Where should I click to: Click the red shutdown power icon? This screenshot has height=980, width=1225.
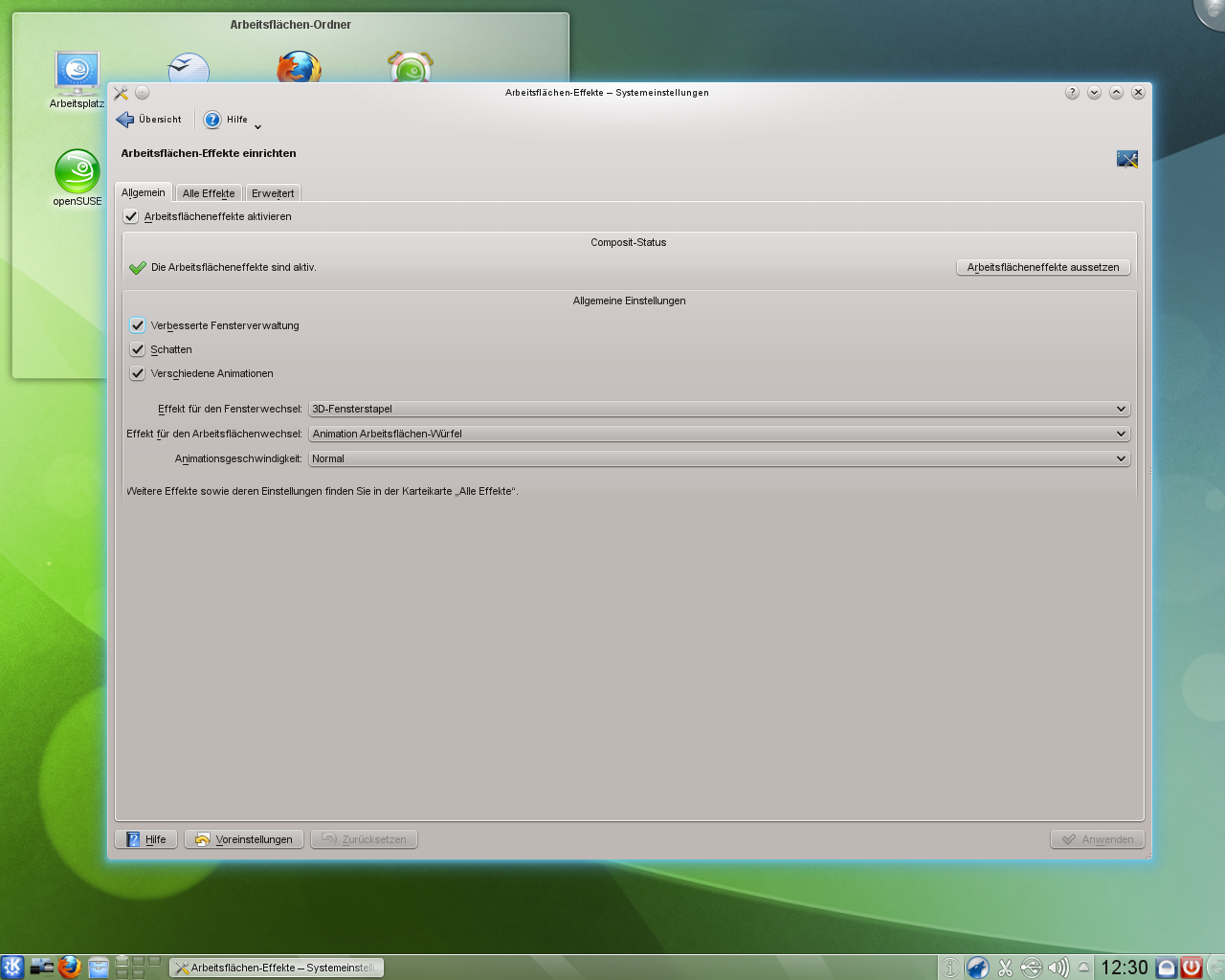[x=1192, y=968]
